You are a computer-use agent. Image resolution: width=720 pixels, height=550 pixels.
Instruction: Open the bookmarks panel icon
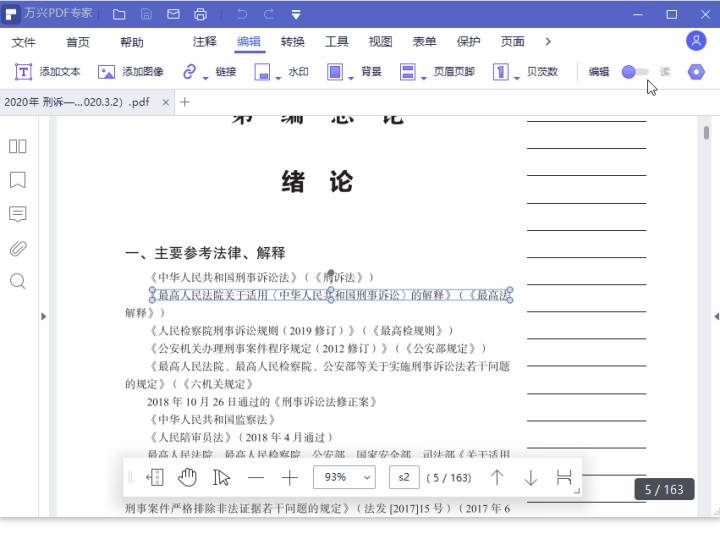click(x=17, y=180)
